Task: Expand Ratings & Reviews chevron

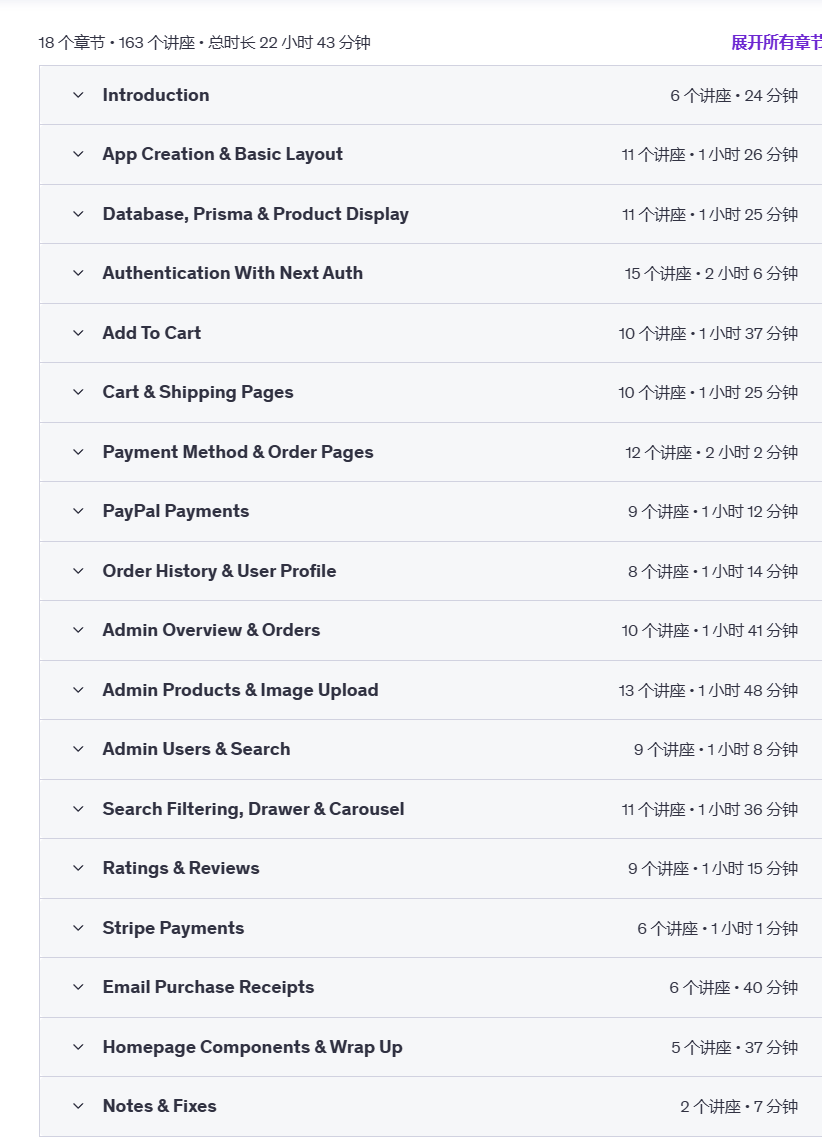Action: [x=78, y=868]
